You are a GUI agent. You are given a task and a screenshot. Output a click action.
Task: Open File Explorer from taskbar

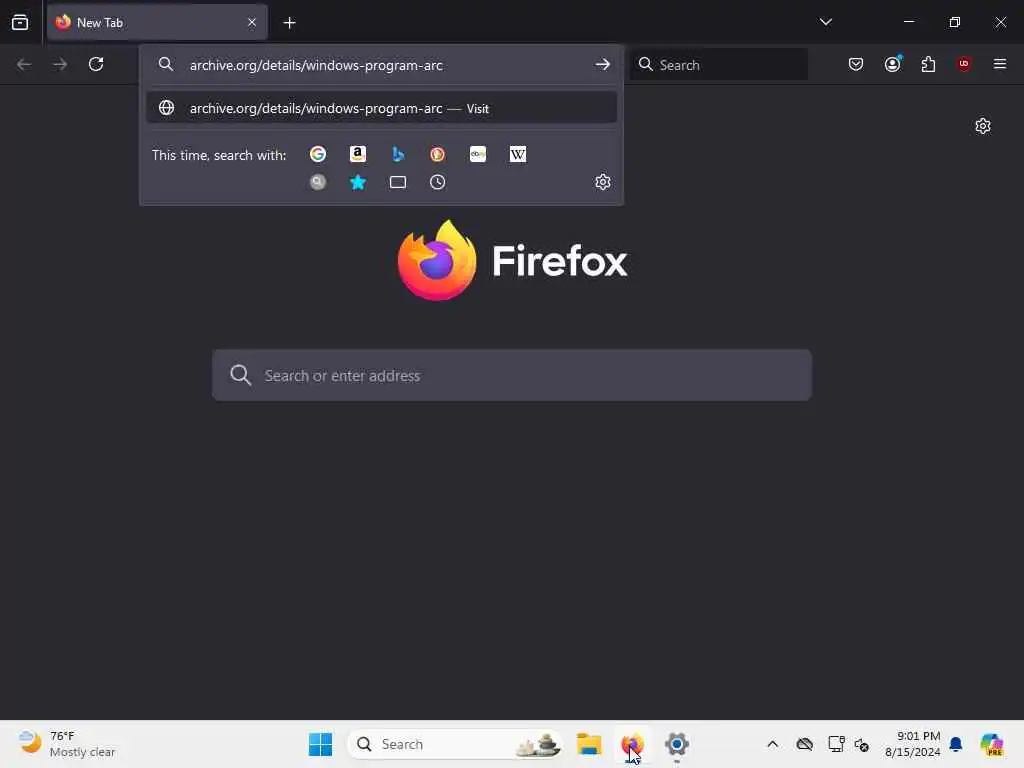(x=589, y=744)
